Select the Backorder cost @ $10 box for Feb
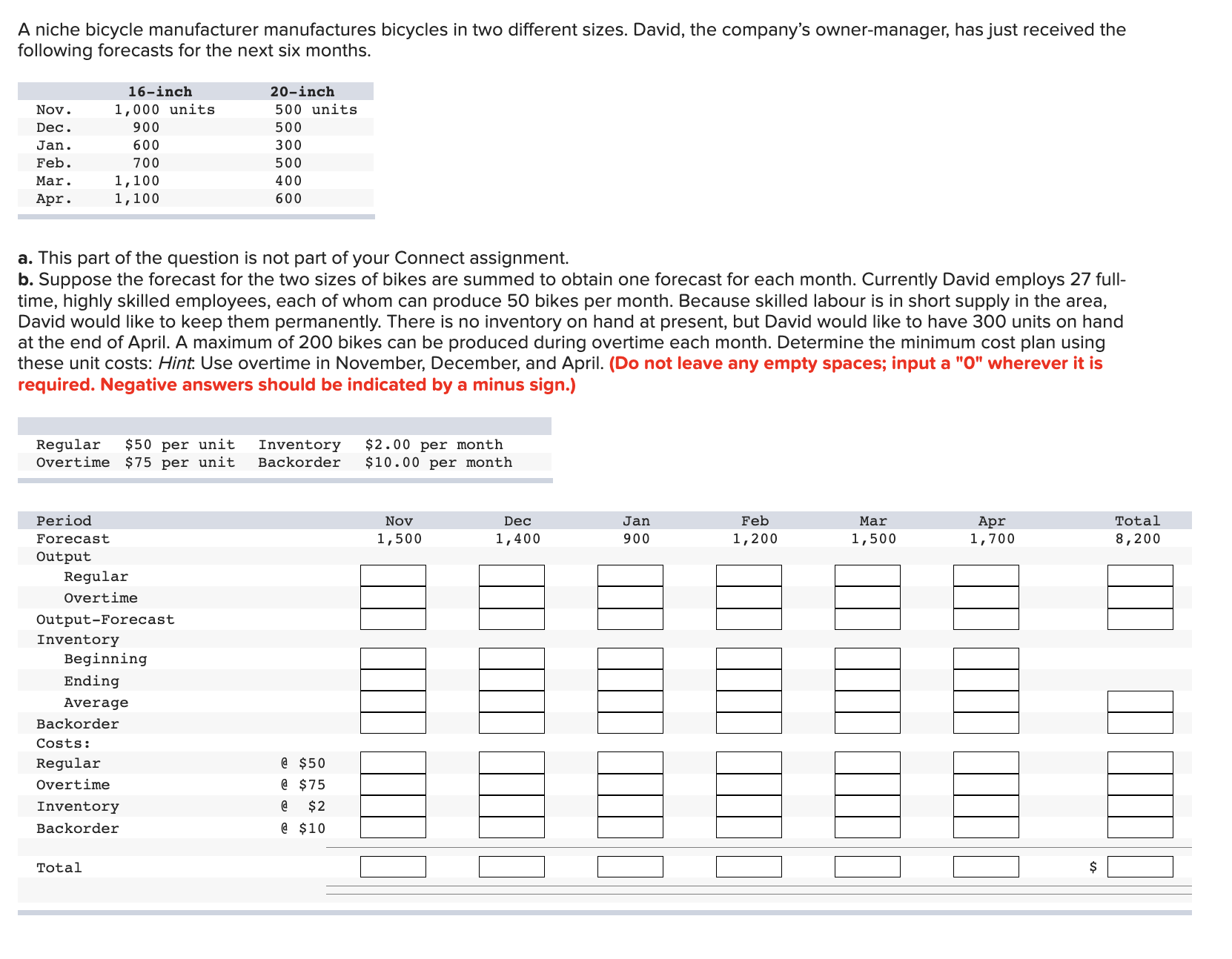This screenshot has width=1232, height=959. [749, 827]
